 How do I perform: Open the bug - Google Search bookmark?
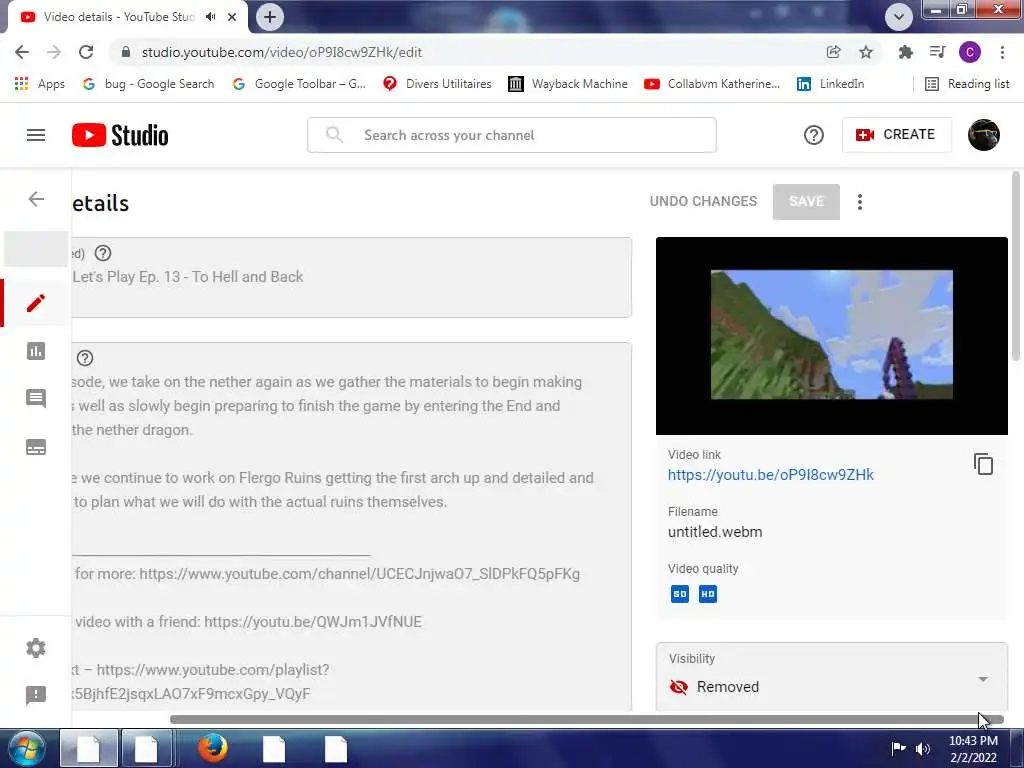148,84
